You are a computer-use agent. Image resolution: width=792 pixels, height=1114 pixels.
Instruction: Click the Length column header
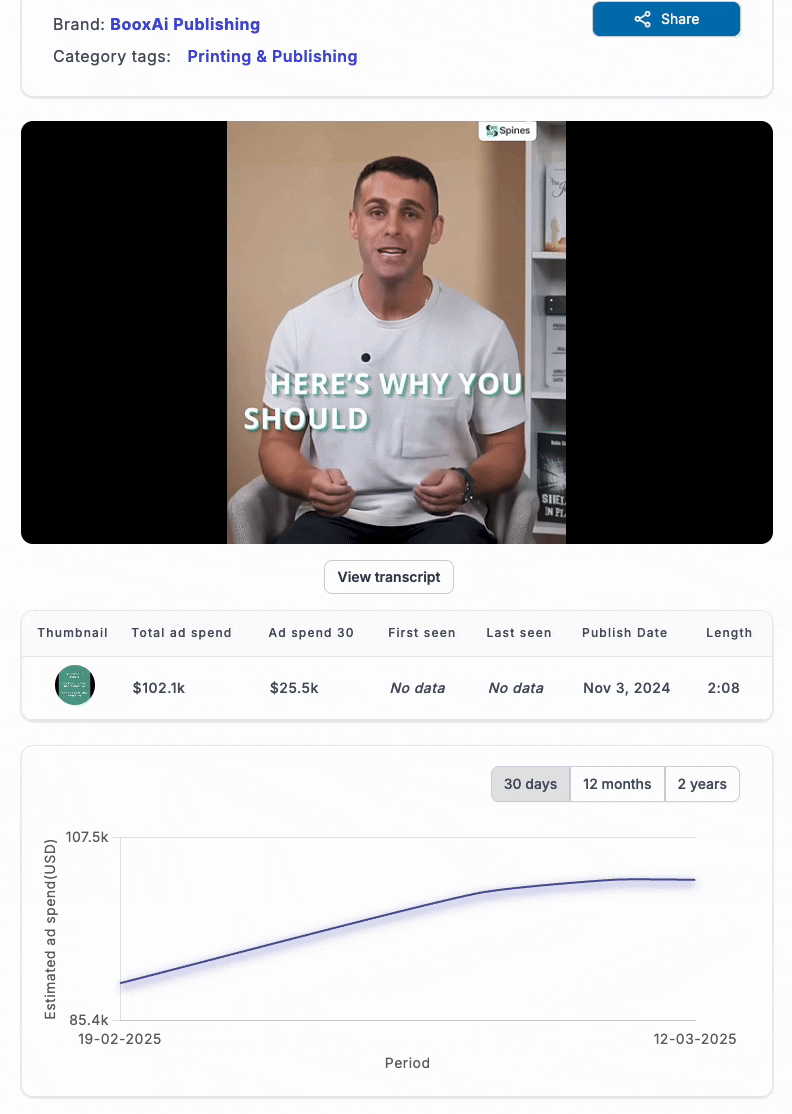click(x=729, y=633)
